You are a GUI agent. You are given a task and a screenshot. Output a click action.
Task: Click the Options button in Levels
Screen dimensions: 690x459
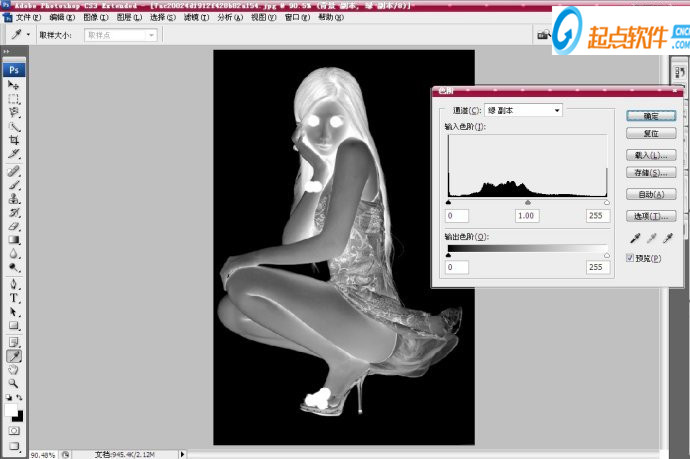pyautogui.click(x=651, y=216)
